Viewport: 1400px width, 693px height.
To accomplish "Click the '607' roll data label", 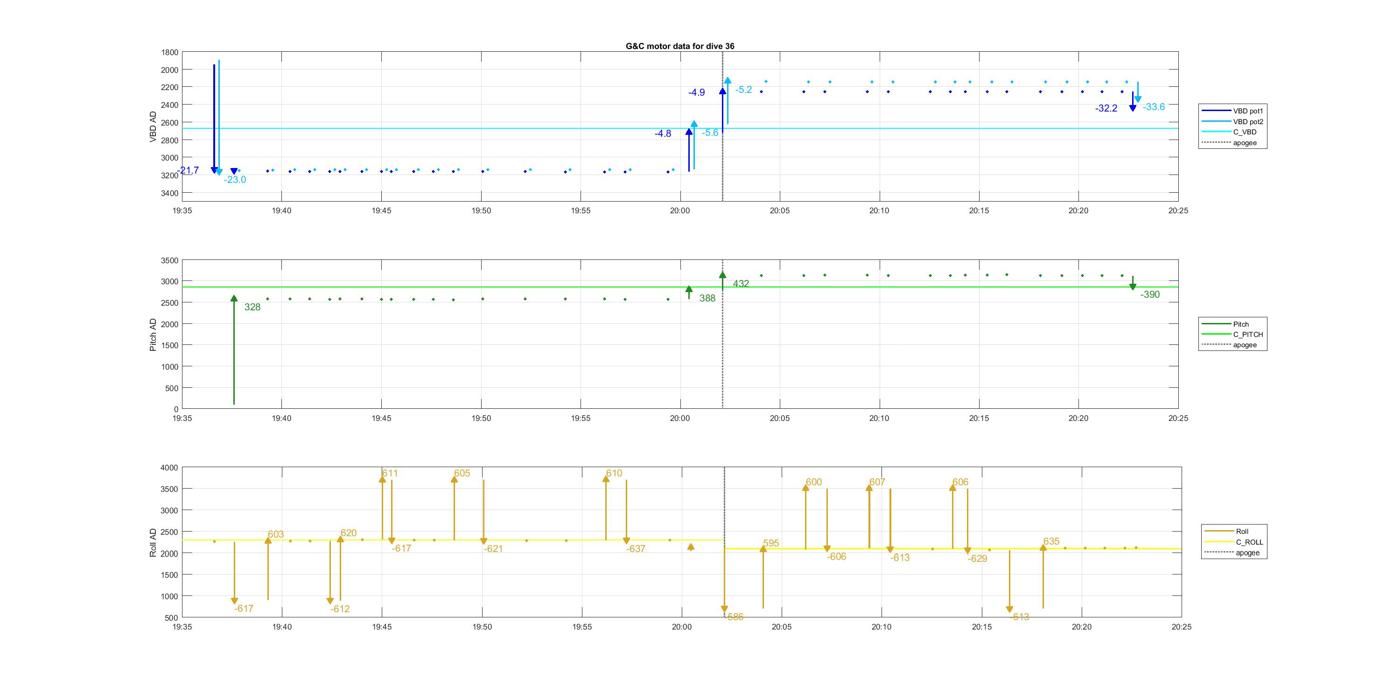I will pos(877,482).
